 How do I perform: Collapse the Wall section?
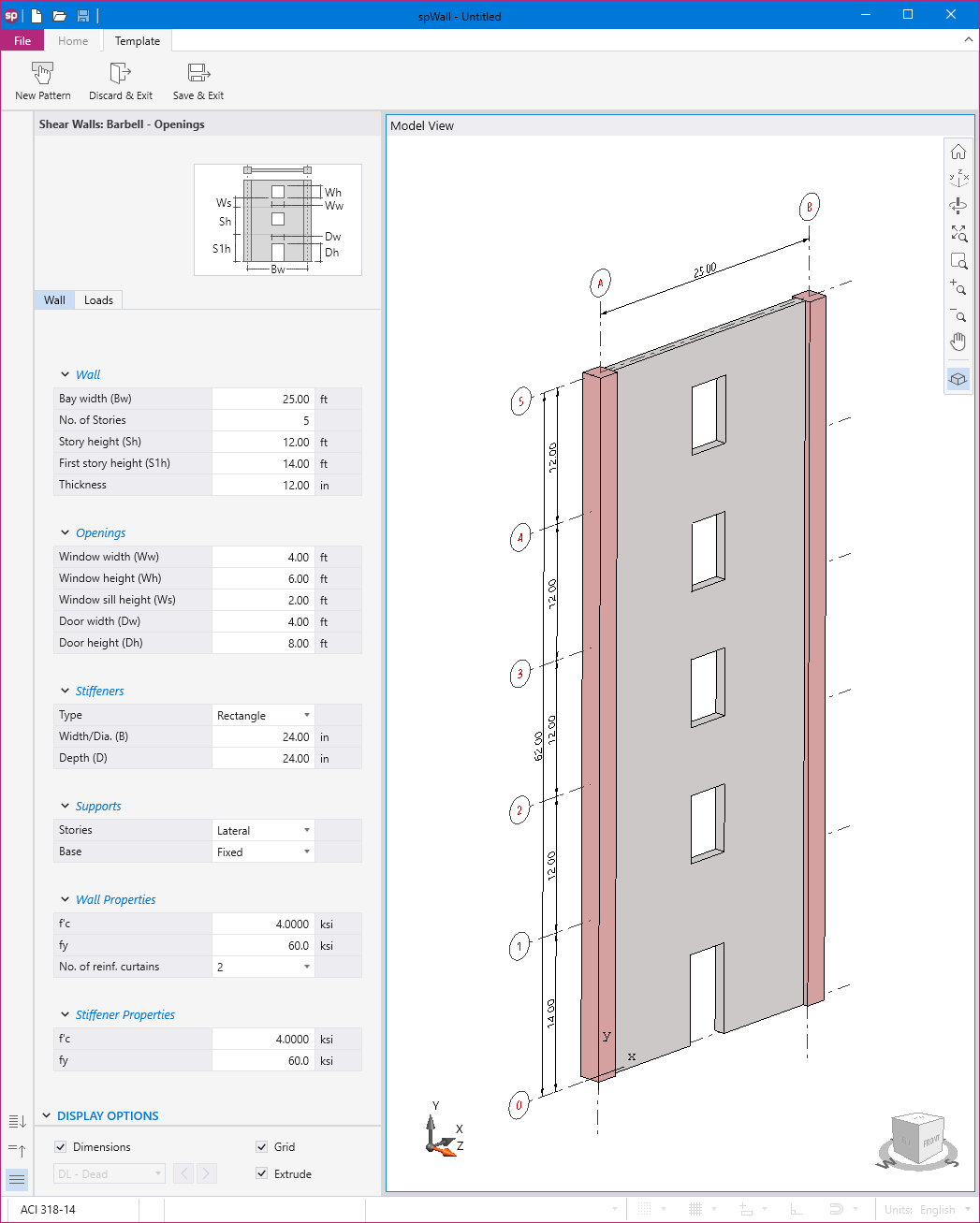click(65, 374)
